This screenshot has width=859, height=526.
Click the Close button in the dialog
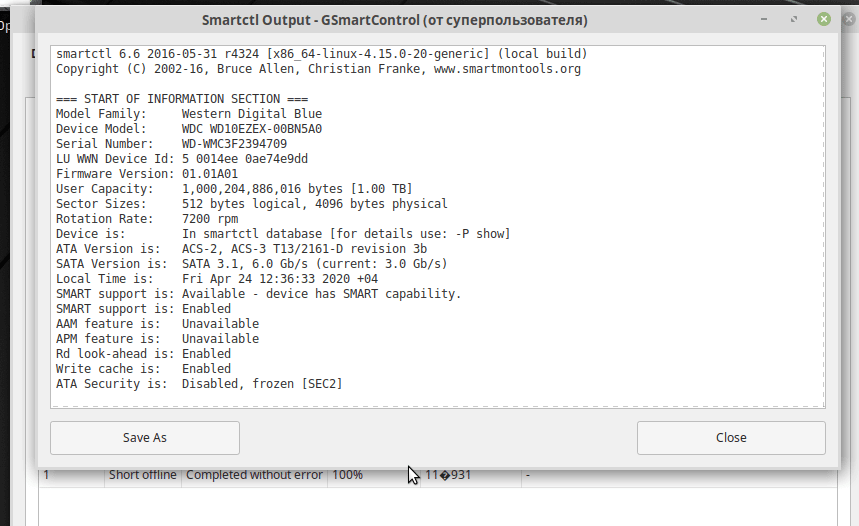pyautogui.click(x=731, y=437)
